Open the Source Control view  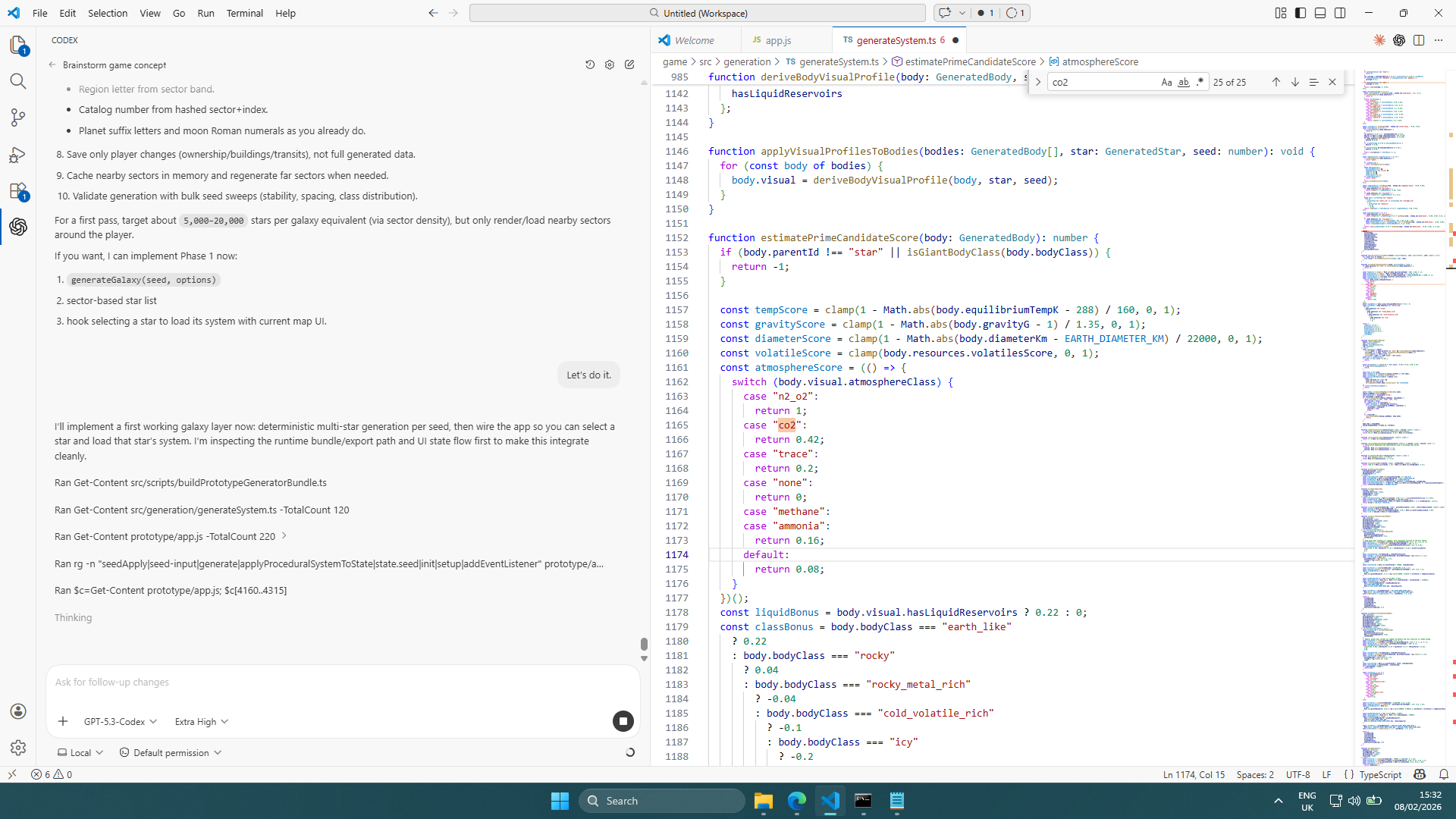point(18,118)
